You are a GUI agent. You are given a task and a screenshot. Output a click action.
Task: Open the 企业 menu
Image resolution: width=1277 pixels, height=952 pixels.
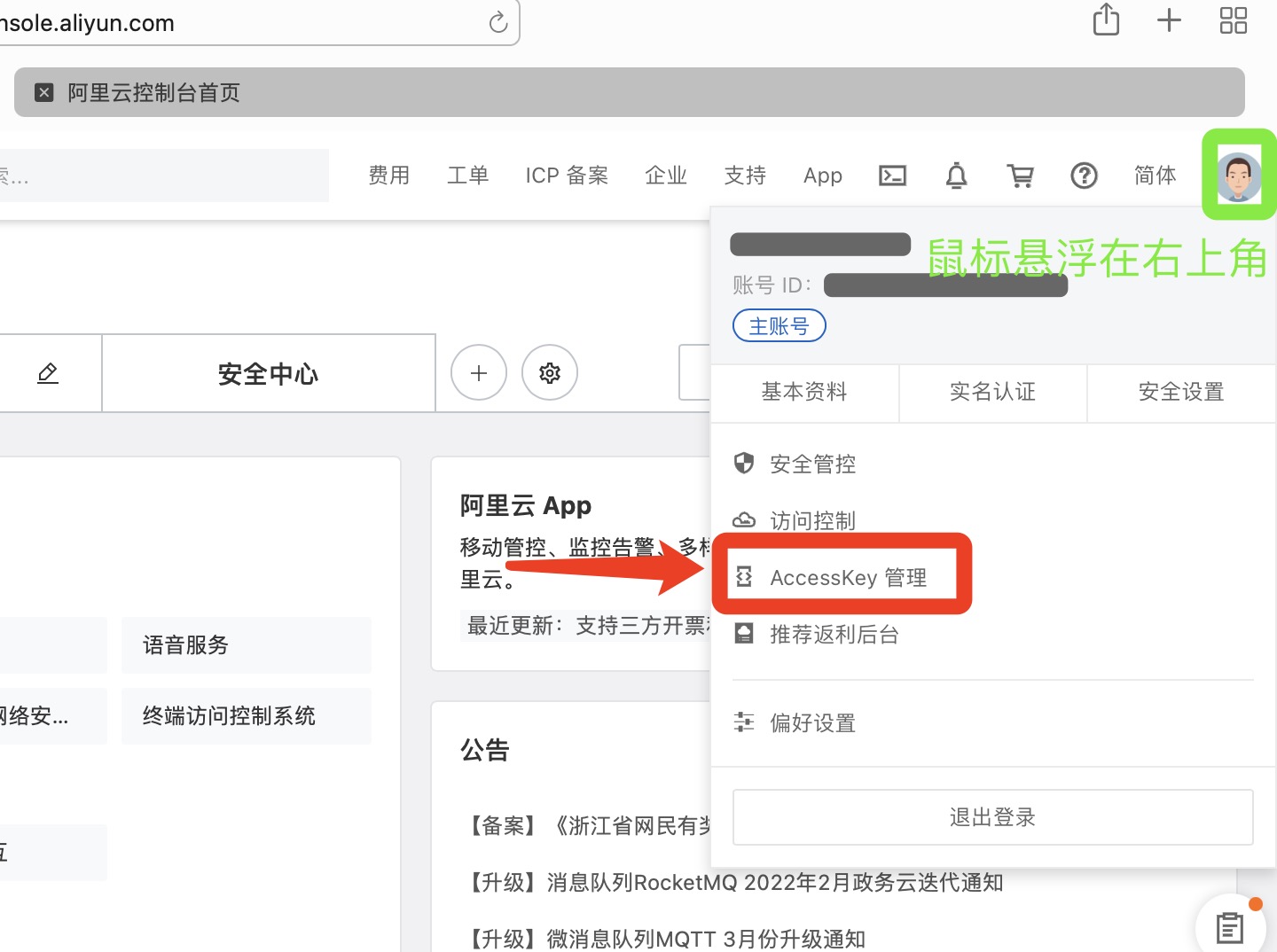(666, 176)
